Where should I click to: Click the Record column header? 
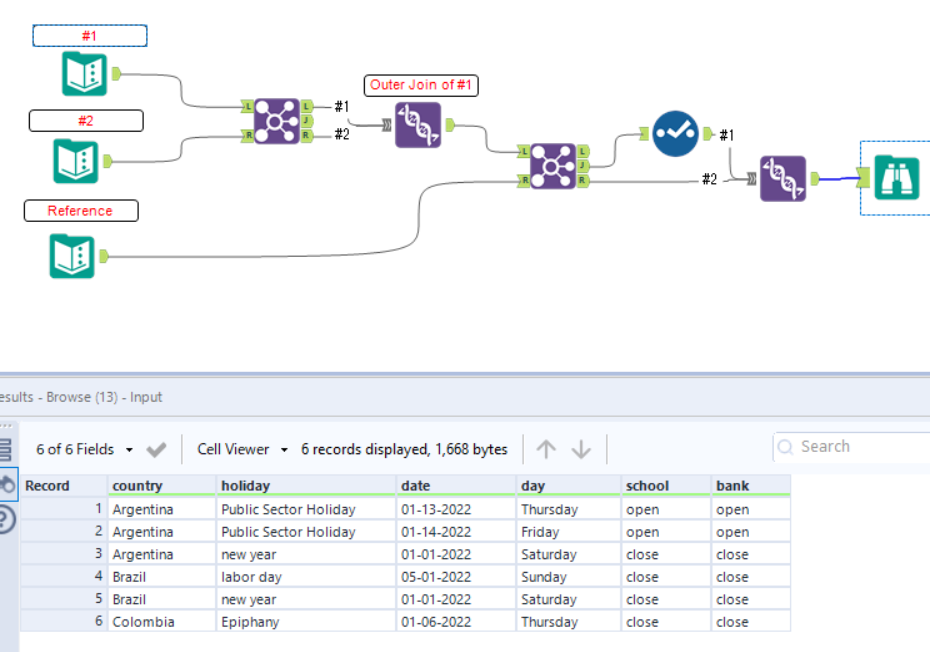click(63, 486)
